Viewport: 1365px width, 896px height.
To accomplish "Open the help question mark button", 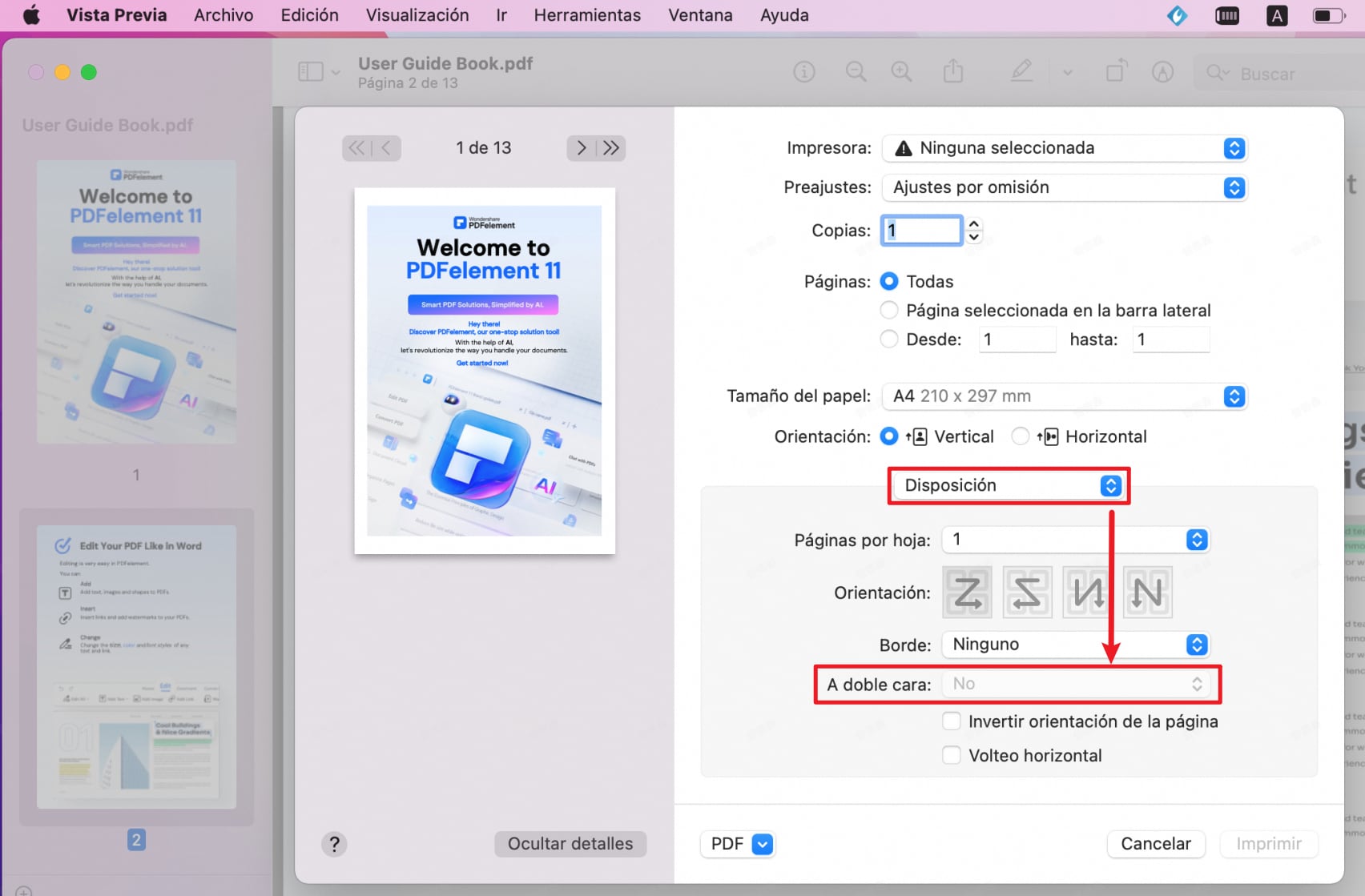I will tap(335, 844).
